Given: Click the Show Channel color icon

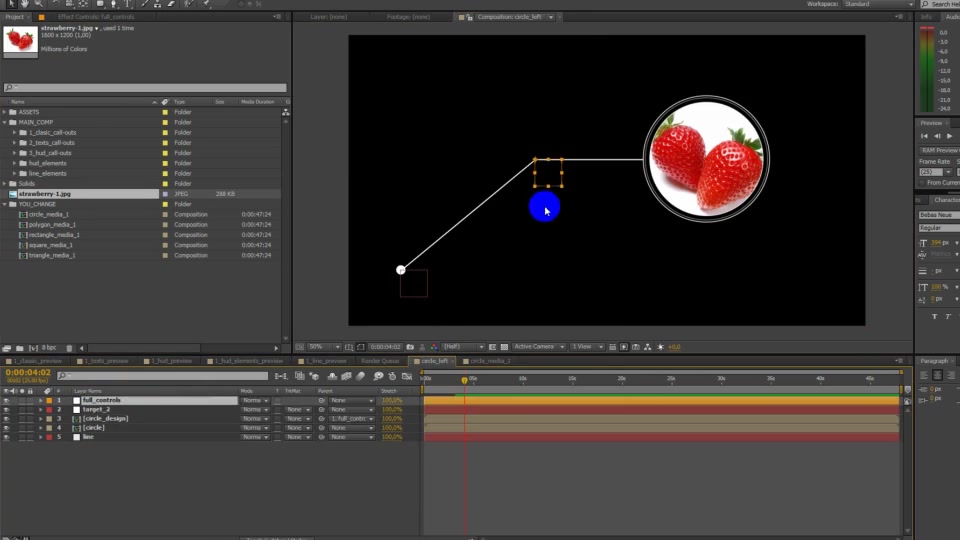Looking at the screenshot, I should 434,347.
